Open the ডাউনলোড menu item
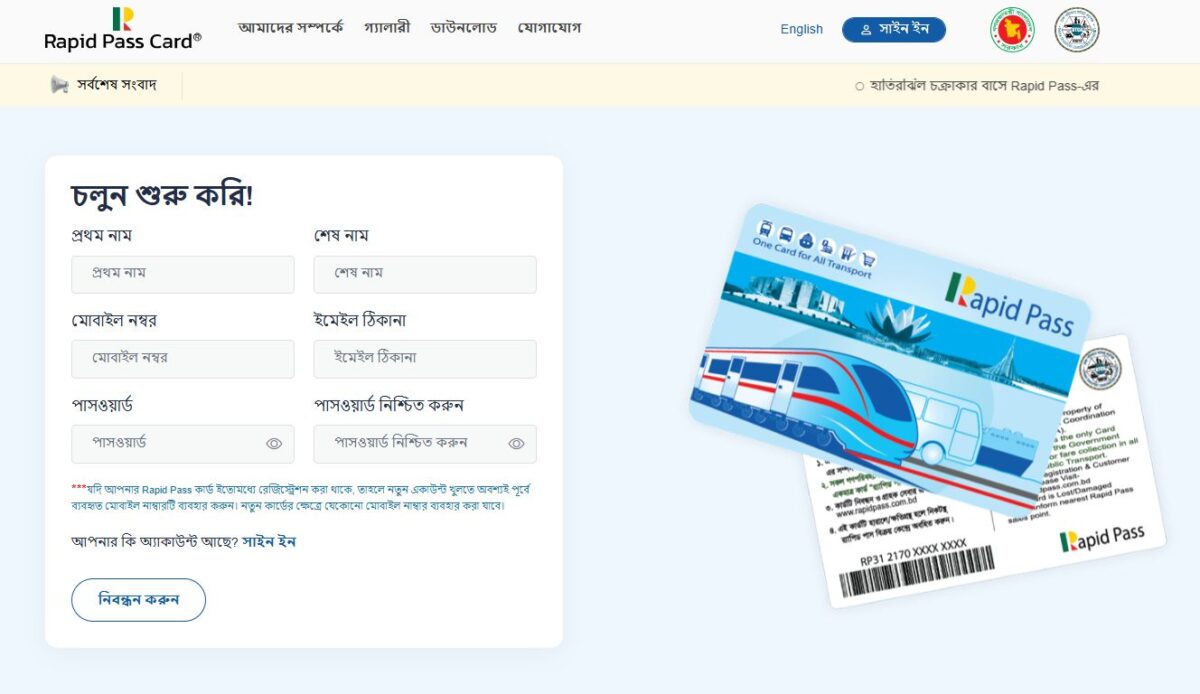The width and height of the screenshot is (1200, 694). click(x=464, y=28)
